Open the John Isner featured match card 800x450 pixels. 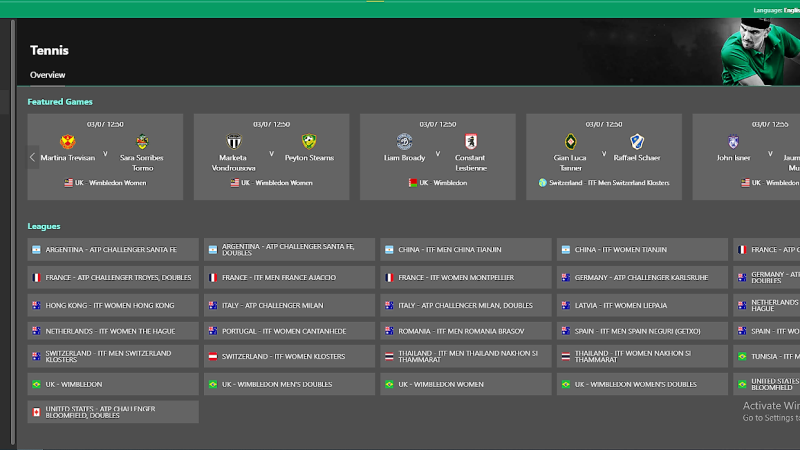pyautogui.click(x=746, y=156)
